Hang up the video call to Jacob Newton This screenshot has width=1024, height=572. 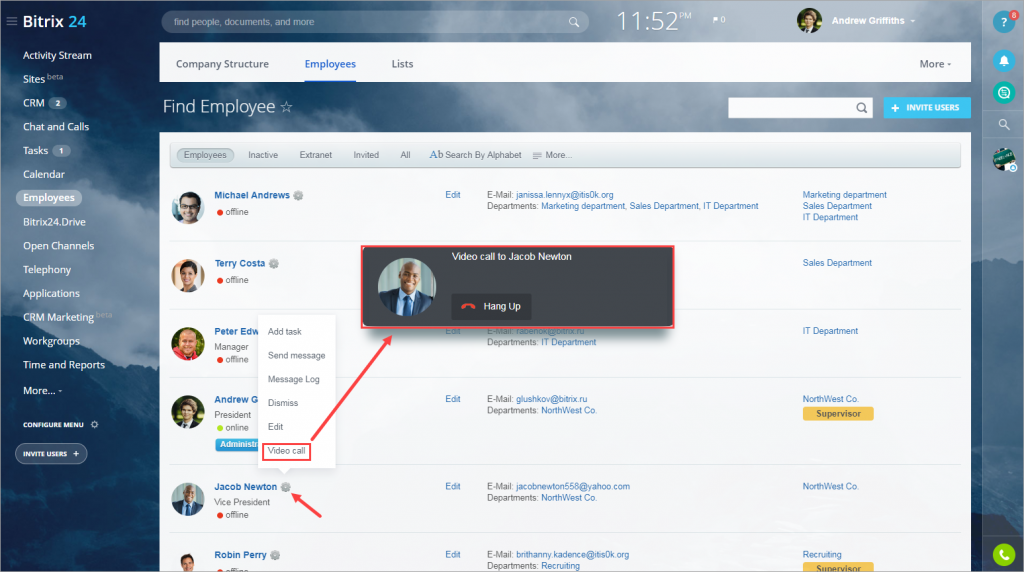coord(491,306)
